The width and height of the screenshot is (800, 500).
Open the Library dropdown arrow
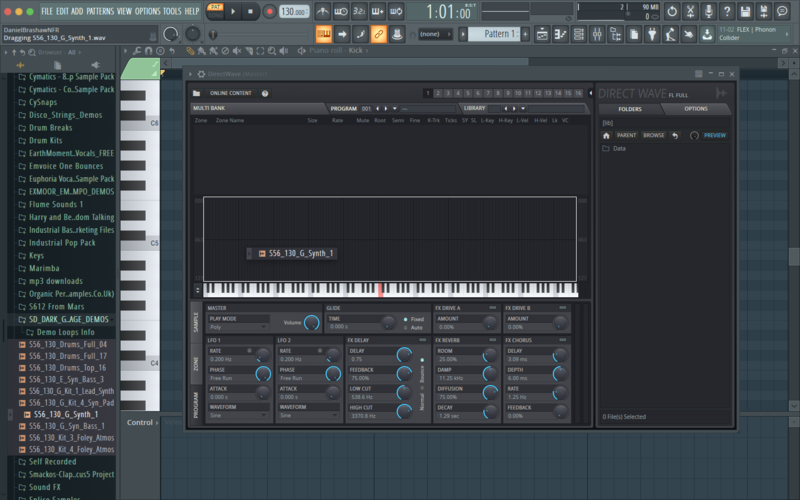523,109
